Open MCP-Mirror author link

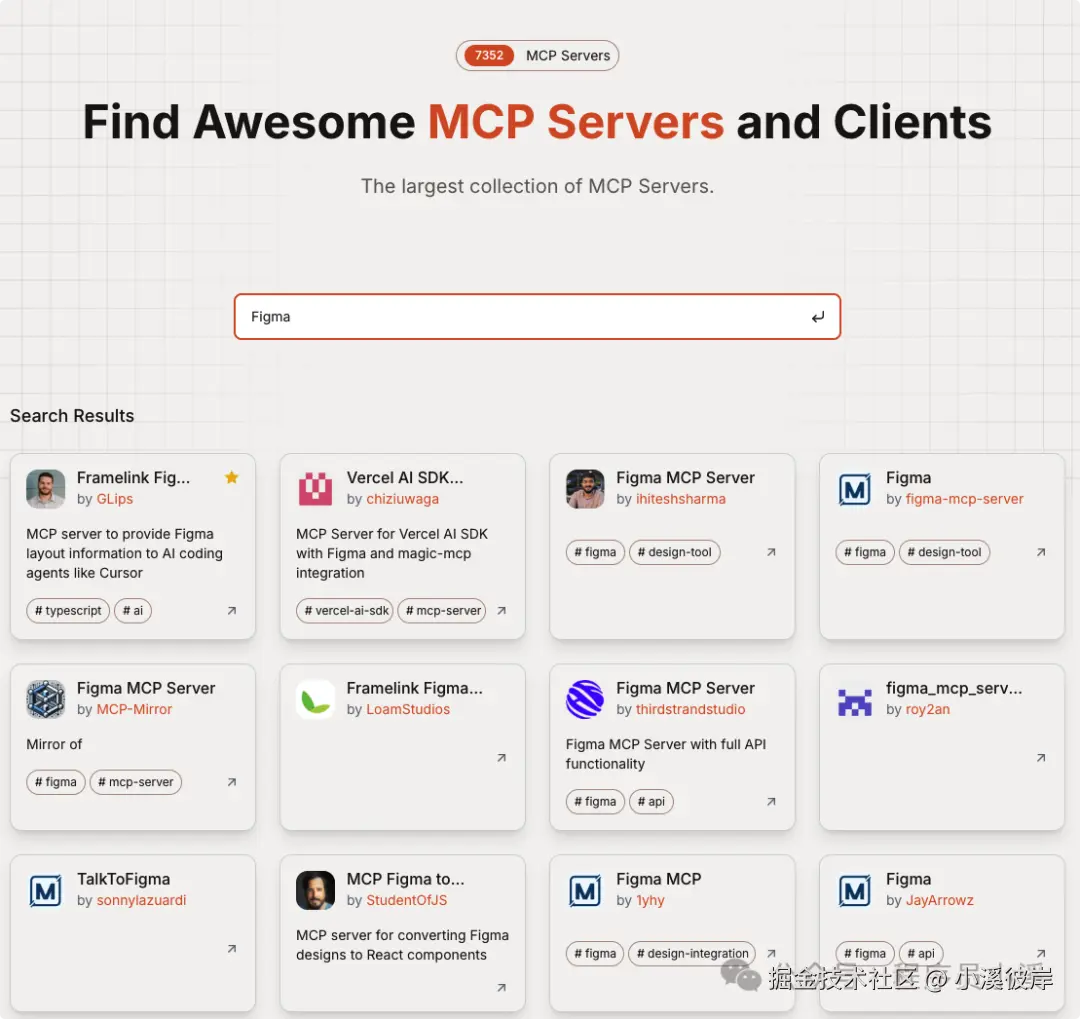[x=134, y=709]
